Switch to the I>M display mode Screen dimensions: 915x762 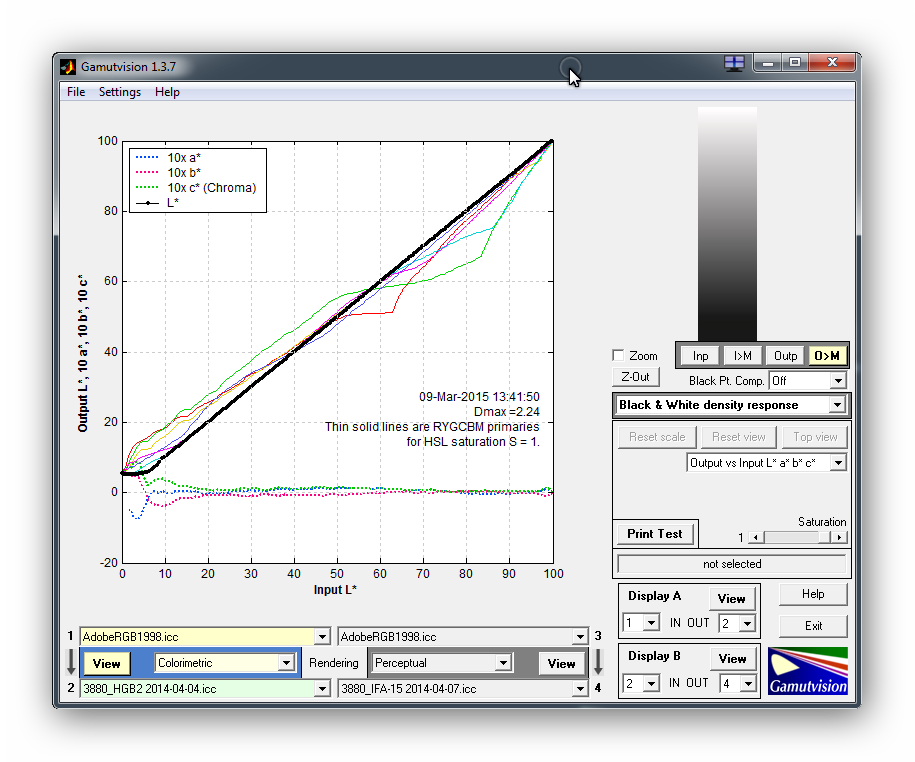742,356
